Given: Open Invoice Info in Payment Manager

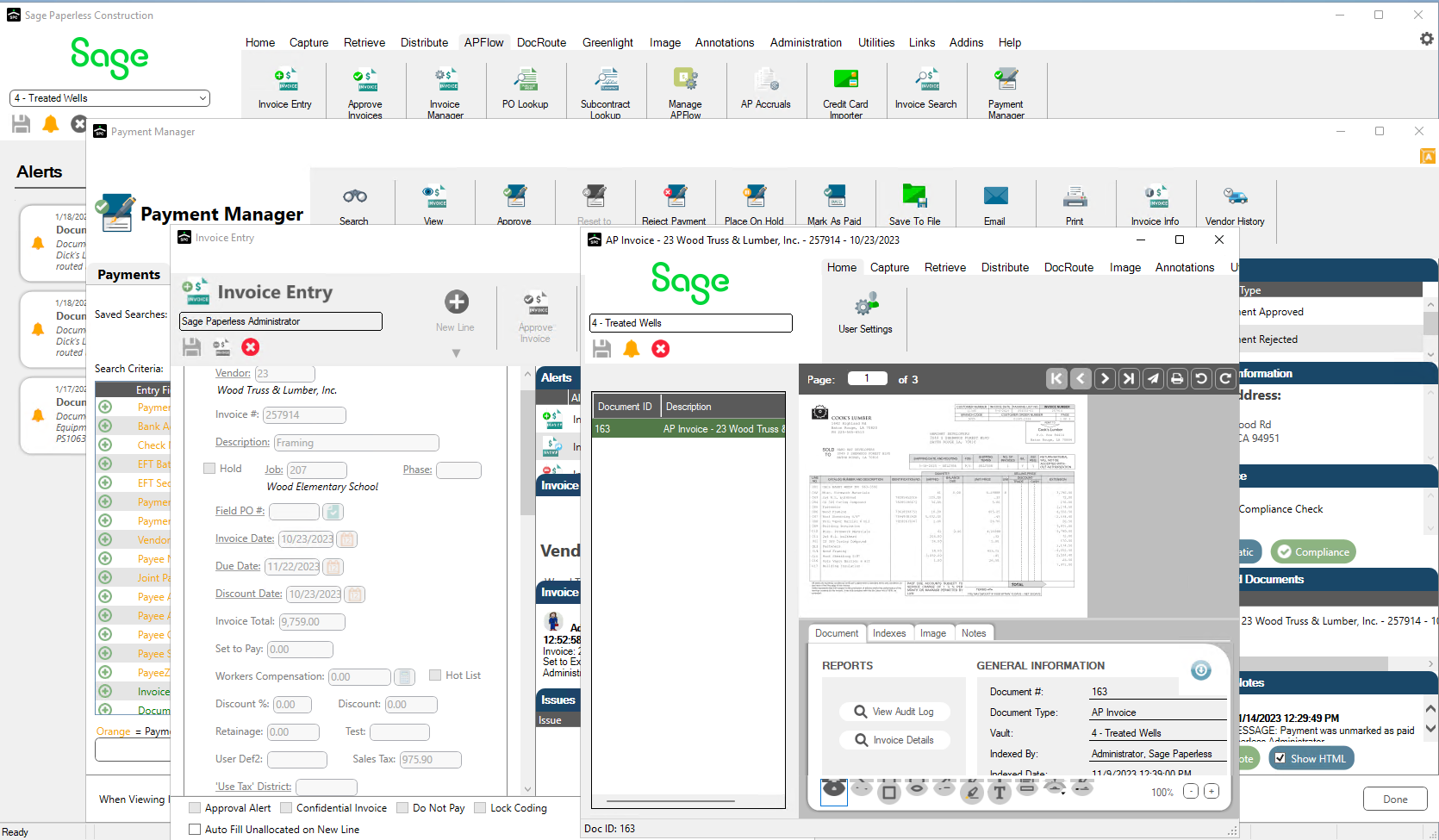Looking at the screenshot, I should click(x=1156, y=204).
